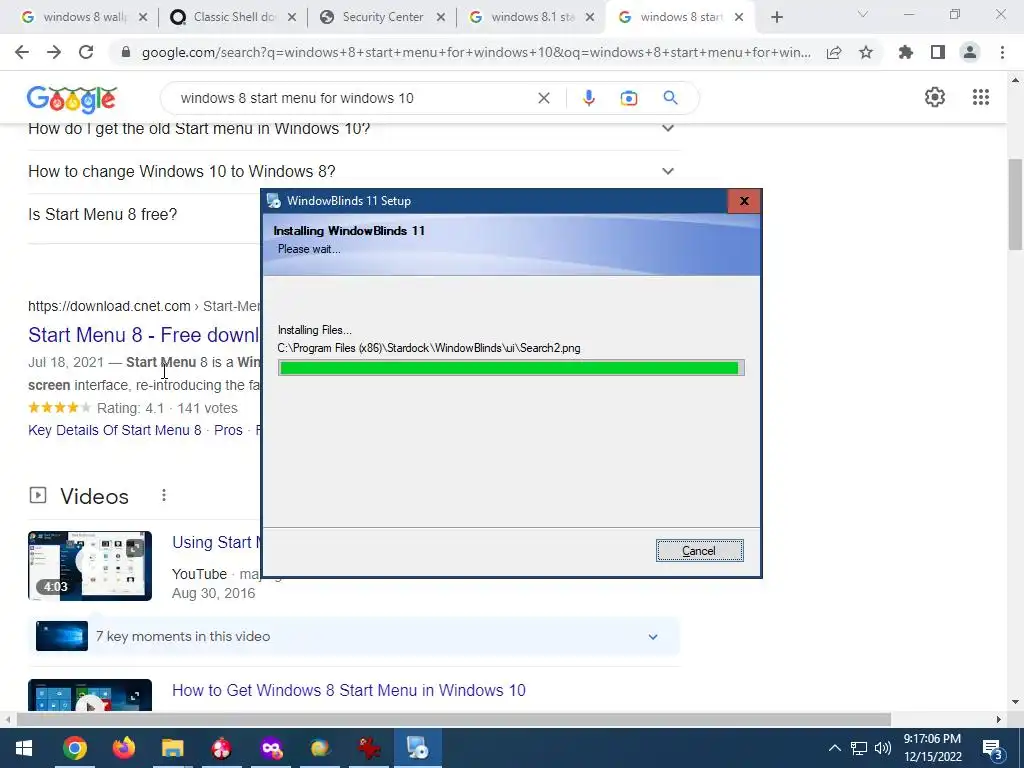Close the Classic Shell tab
The image size is (1024, 768).
pos(292,17)
